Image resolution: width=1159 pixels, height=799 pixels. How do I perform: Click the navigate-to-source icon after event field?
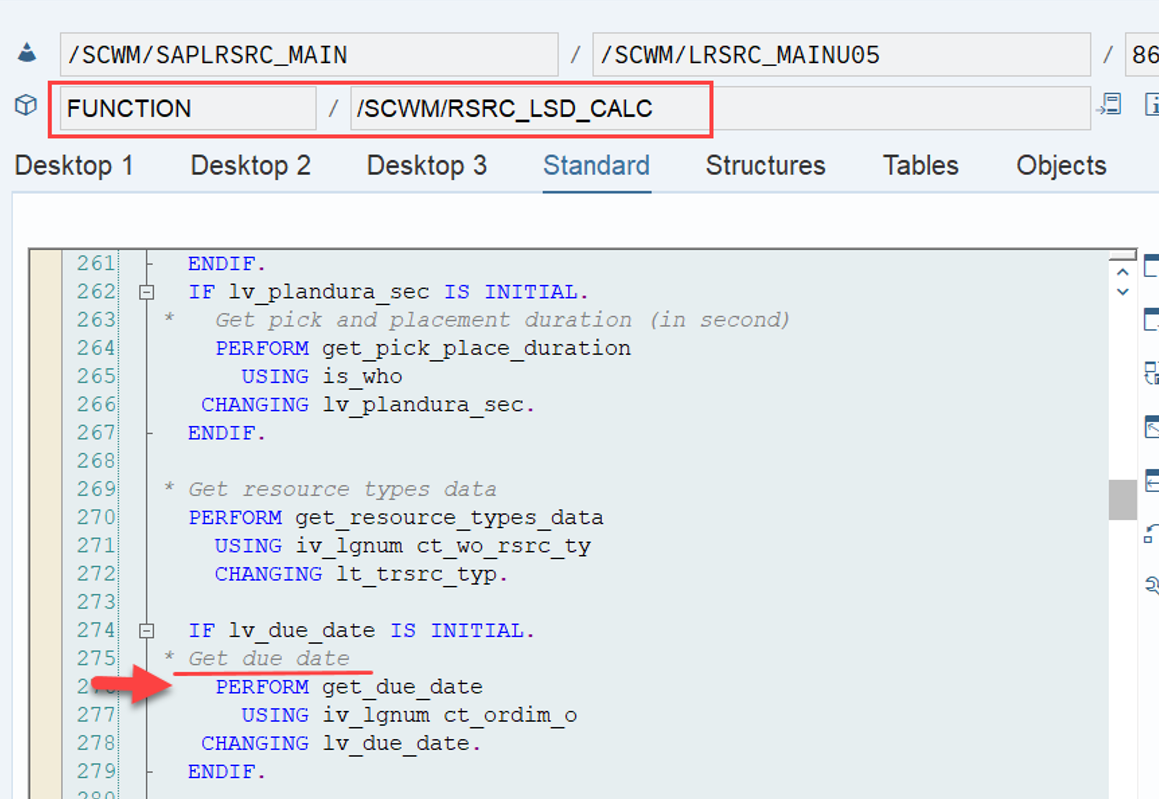pos(1109,104)
